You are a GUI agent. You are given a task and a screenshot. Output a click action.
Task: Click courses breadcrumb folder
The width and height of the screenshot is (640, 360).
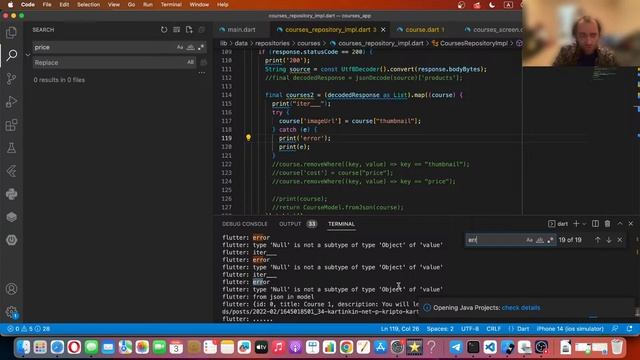(309, 43)
